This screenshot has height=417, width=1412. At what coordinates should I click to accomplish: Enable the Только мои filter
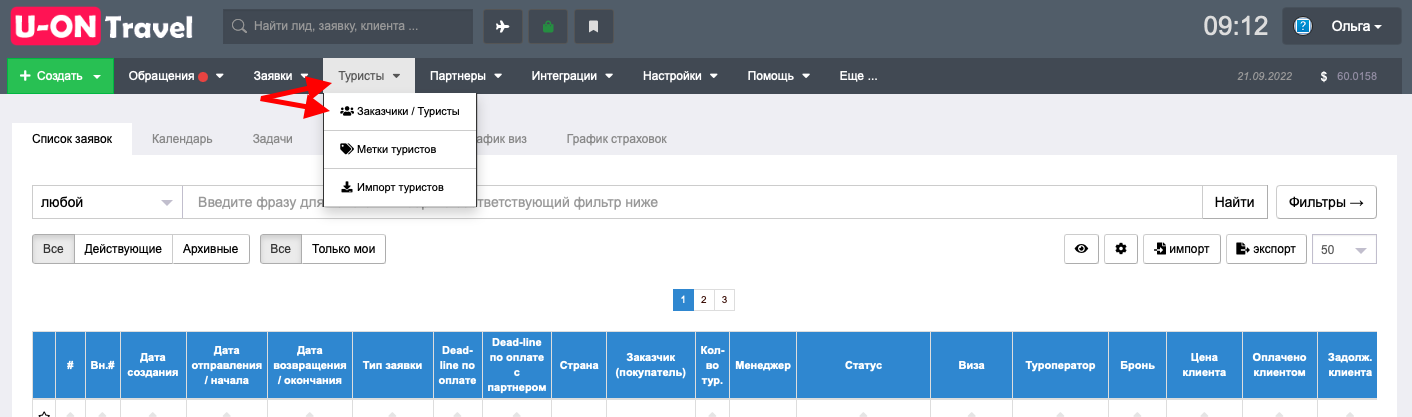point(343,249)
